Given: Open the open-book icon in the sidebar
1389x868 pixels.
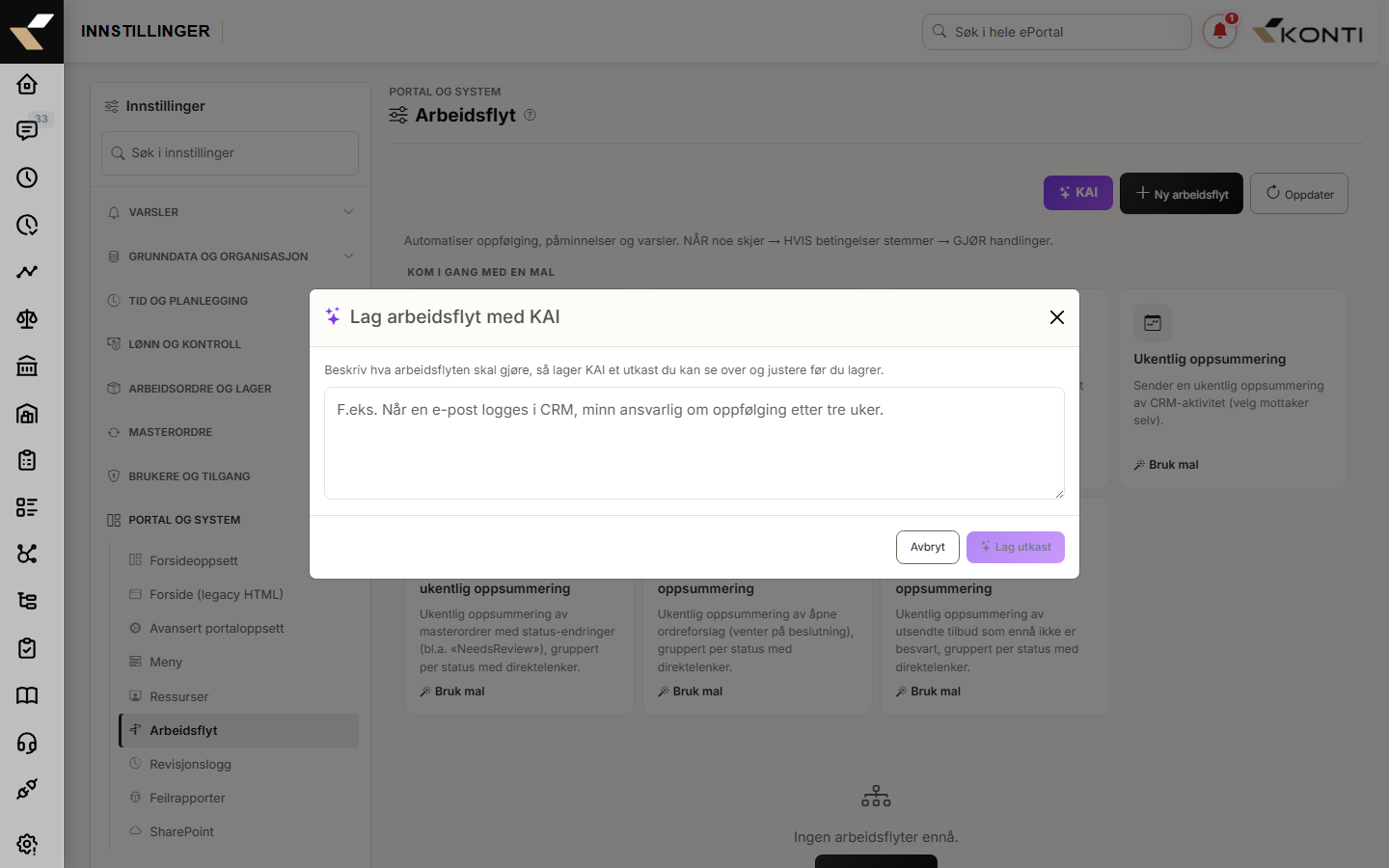Looking at the screenshot, I should [x=27, y=695].
